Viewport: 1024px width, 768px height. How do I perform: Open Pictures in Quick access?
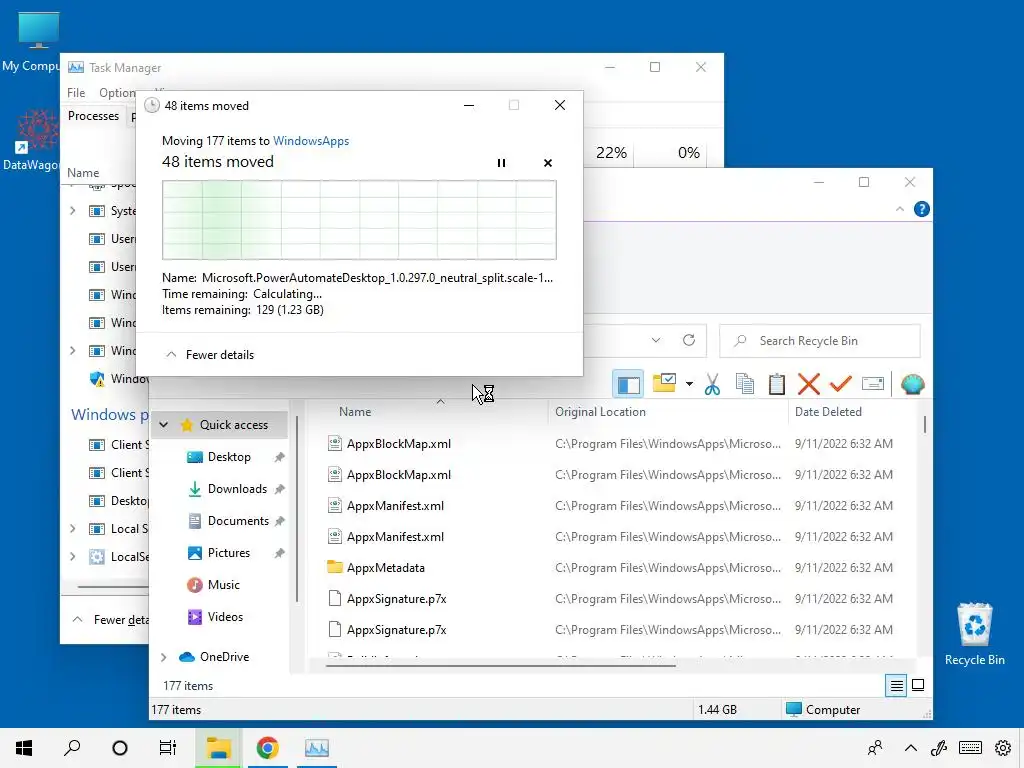tap(228, 553)
